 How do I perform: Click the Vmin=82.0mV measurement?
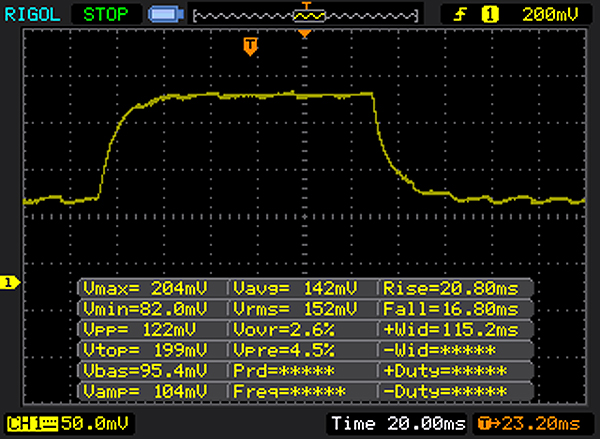click(x=145, y=309)
